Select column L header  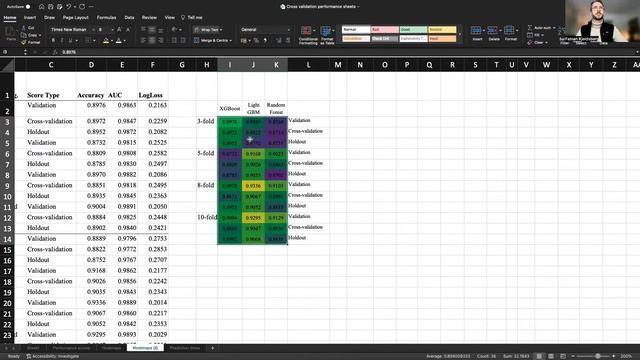[x=308, y=65]
